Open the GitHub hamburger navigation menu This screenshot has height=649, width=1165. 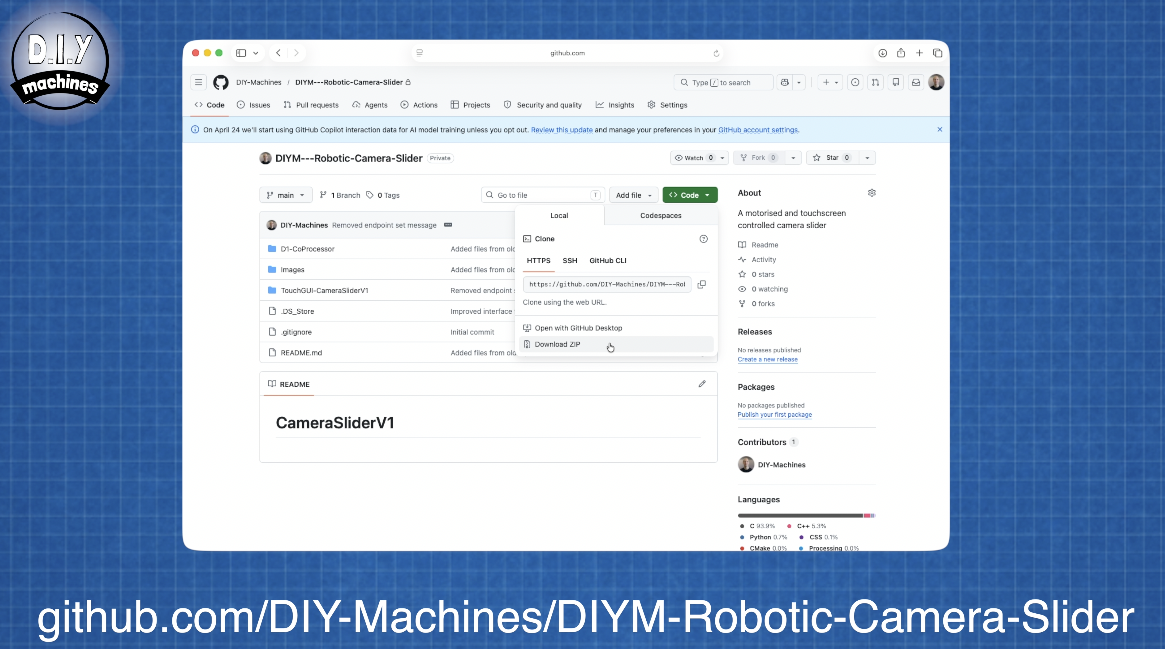198,82
